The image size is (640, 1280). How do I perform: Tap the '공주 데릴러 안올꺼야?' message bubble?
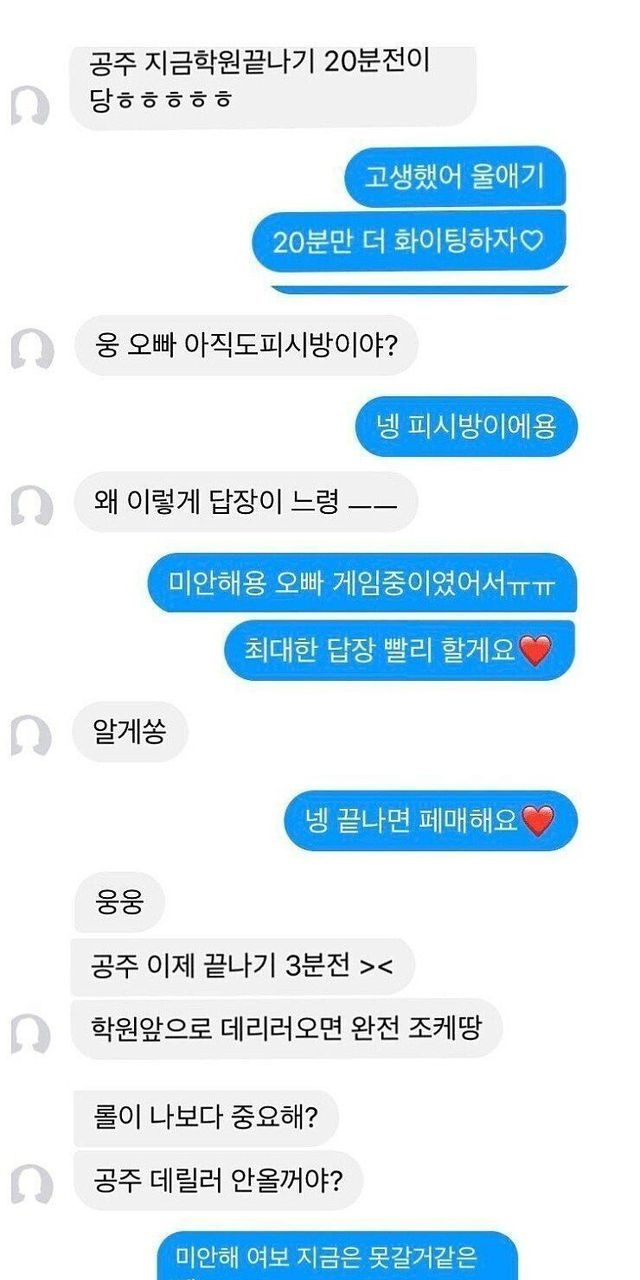coord(217,1180)
